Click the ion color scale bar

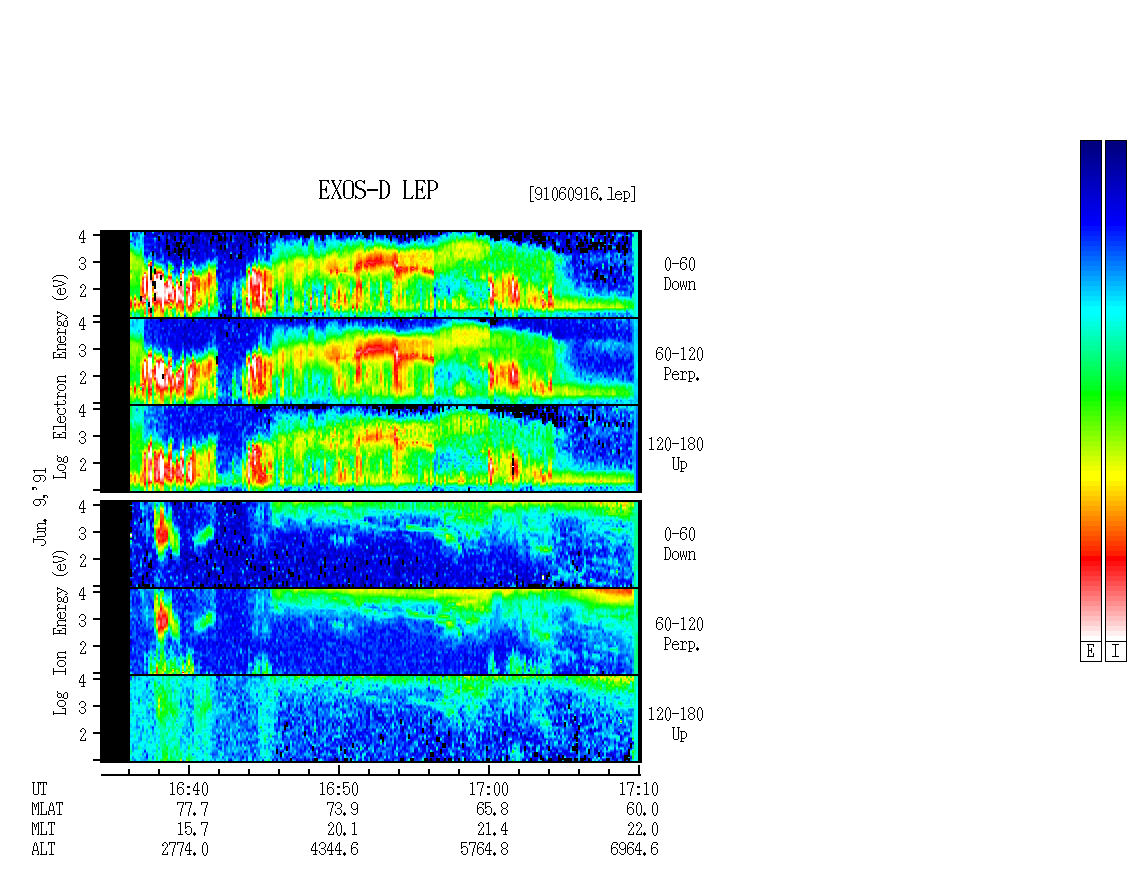[x=1116, y=390]
